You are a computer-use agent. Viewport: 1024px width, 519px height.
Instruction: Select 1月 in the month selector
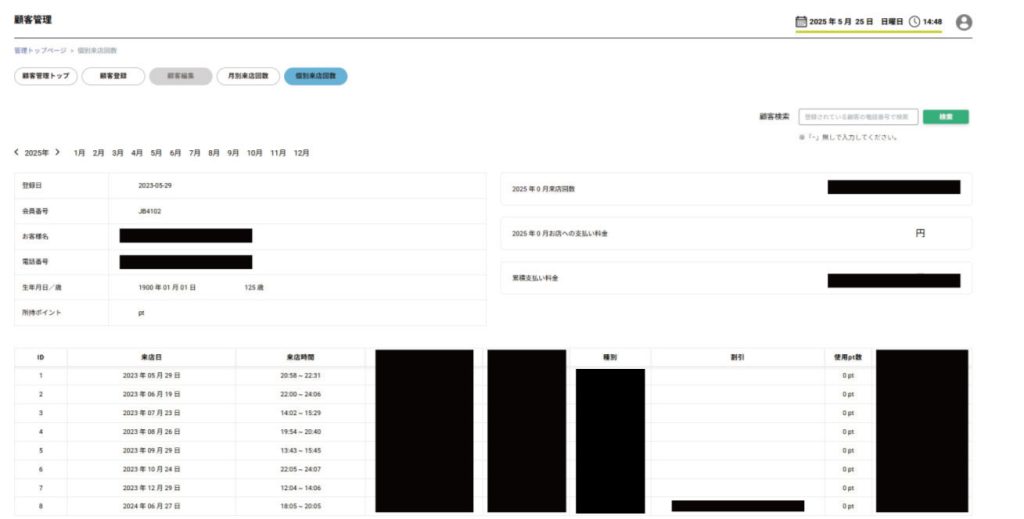tap(79, 153)
